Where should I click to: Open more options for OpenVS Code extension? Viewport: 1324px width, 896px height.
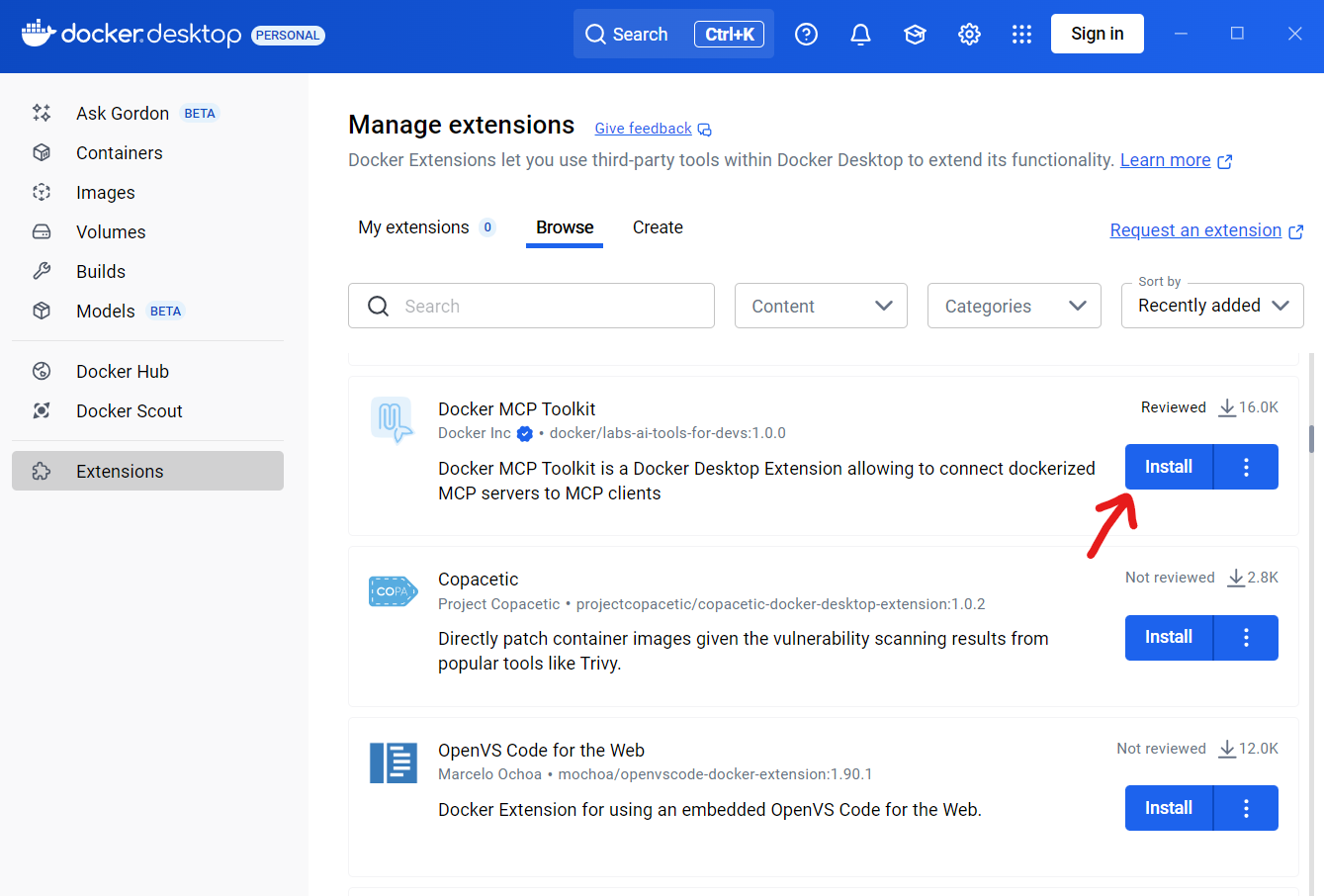coord(1246,808)
